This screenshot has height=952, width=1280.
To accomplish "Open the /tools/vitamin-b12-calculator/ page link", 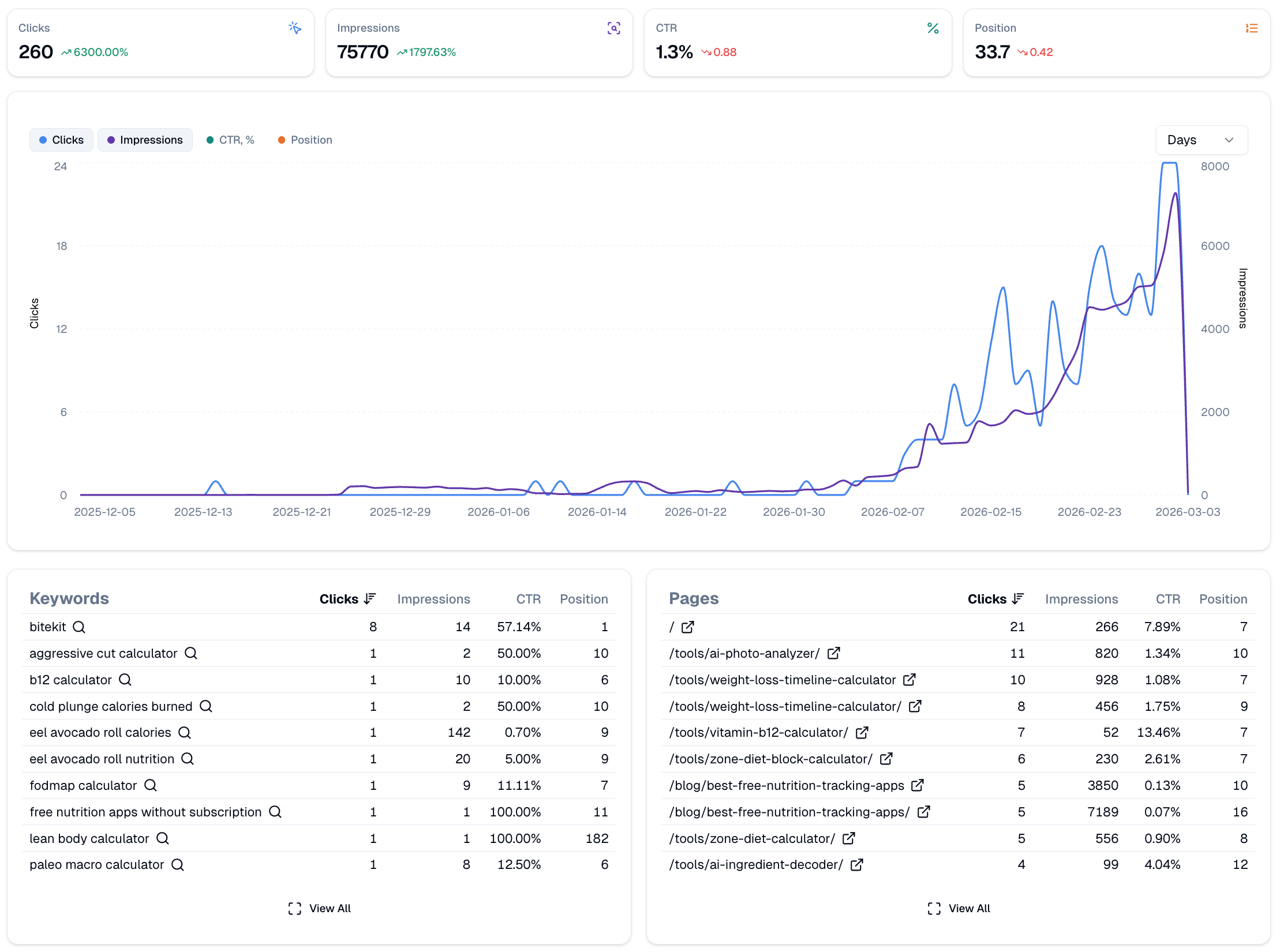I will (862, 732).
